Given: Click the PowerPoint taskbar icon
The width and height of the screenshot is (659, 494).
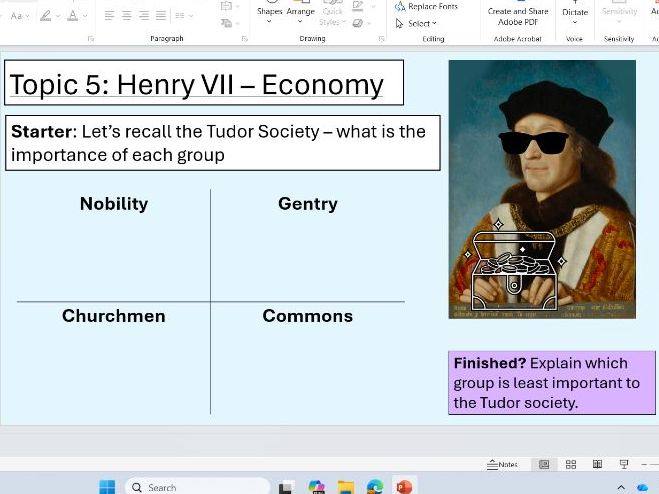Looking at the screenshot, I should tap(404, 486).
